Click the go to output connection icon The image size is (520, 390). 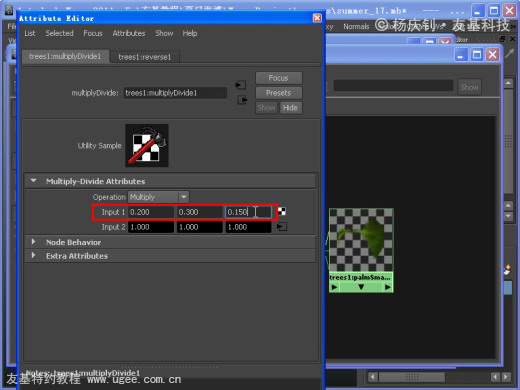[242, 100]
